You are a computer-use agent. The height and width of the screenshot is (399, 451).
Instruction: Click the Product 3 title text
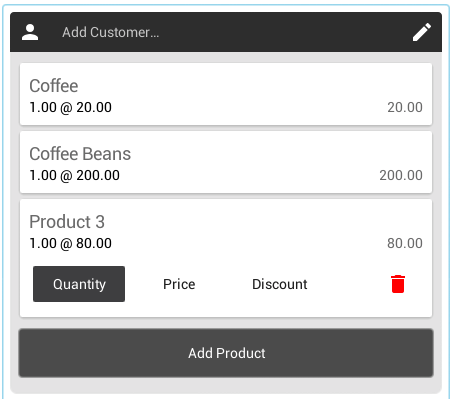[67, 222]
